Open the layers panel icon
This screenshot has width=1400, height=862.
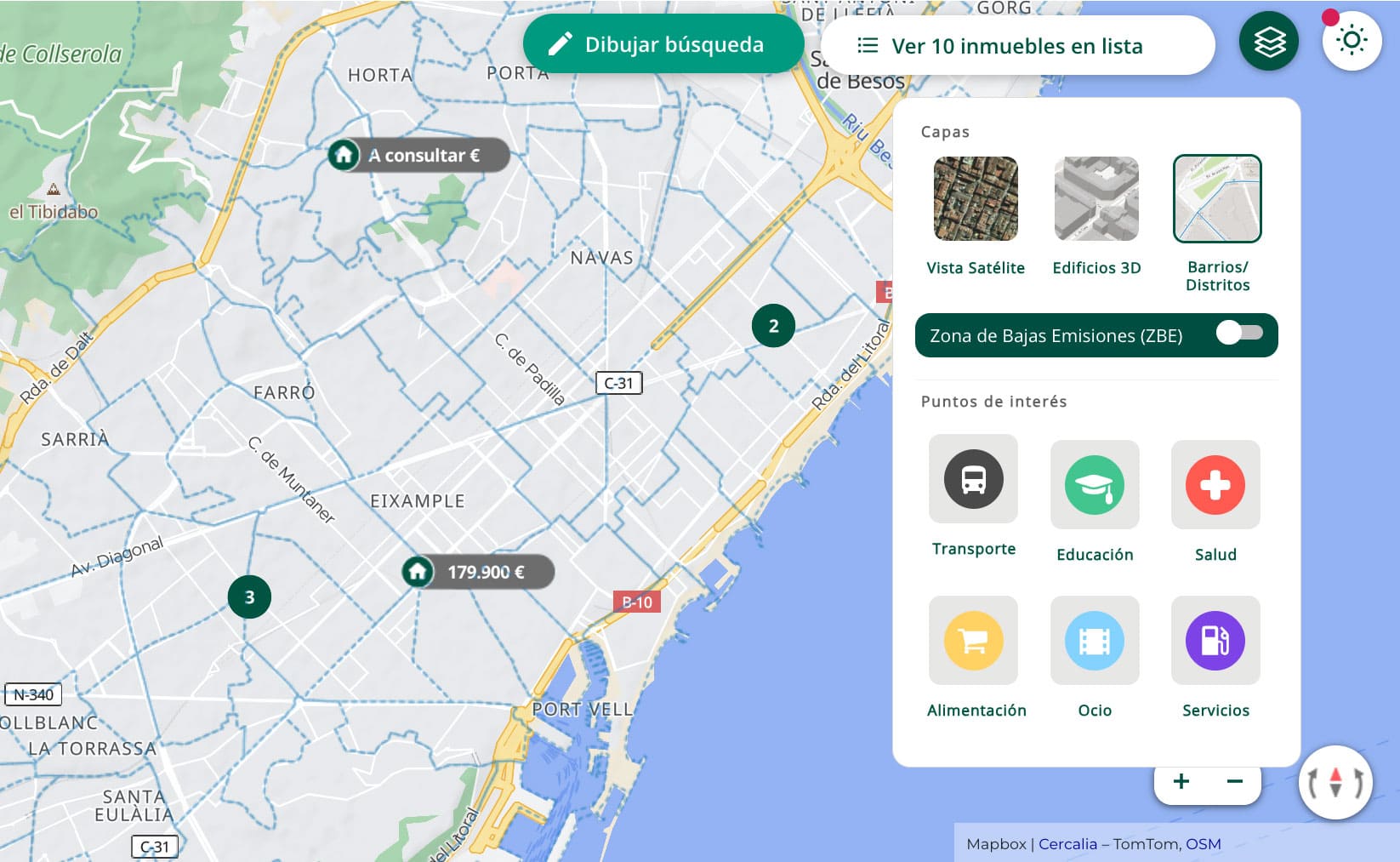(x=1266, y=39)
